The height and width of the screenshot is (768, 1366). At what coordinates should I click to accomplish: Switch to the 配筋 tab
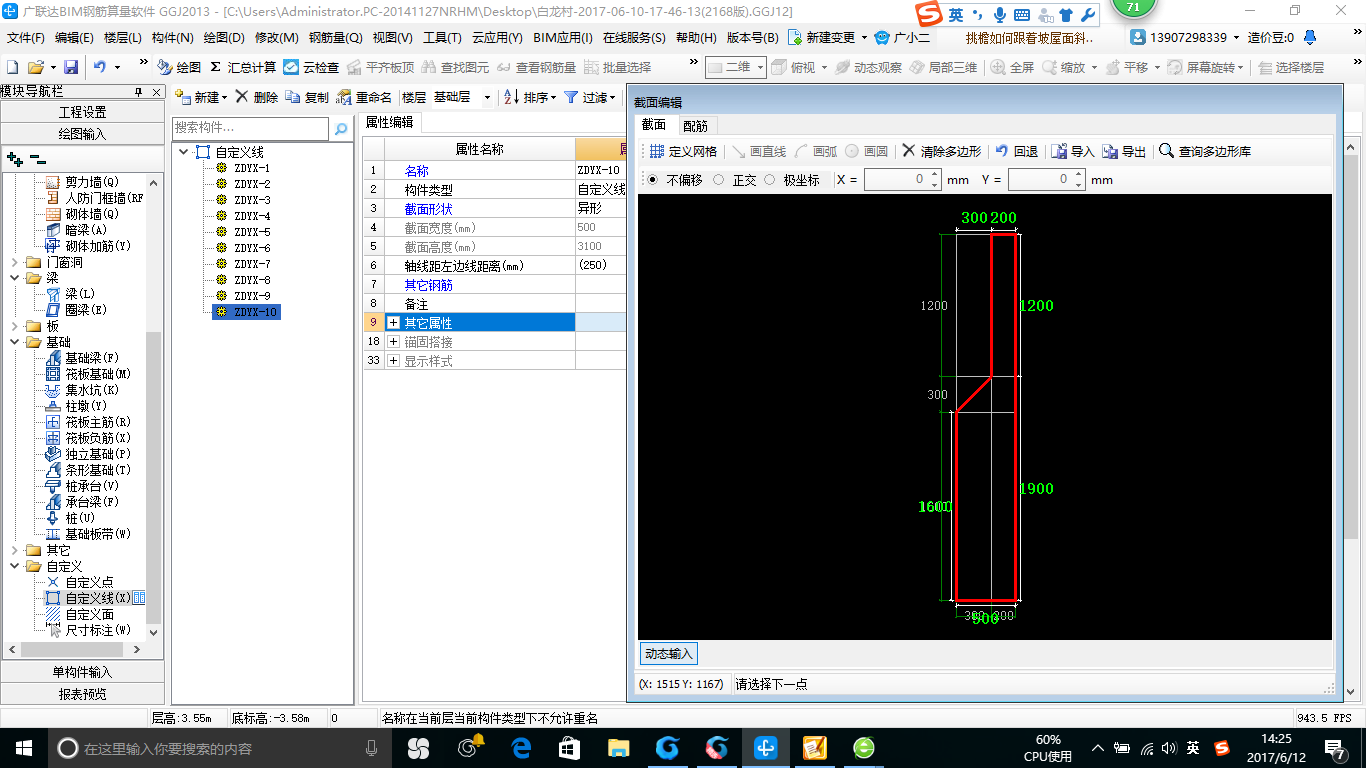click(695, 125)
